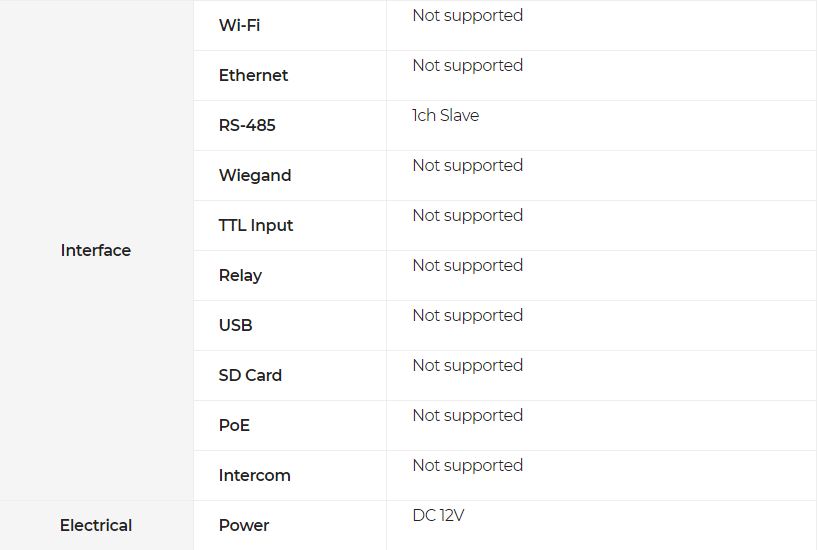Viewport: 819px width, 550px height.
Task: Click the Relay row label
Action: pos(240,276)
